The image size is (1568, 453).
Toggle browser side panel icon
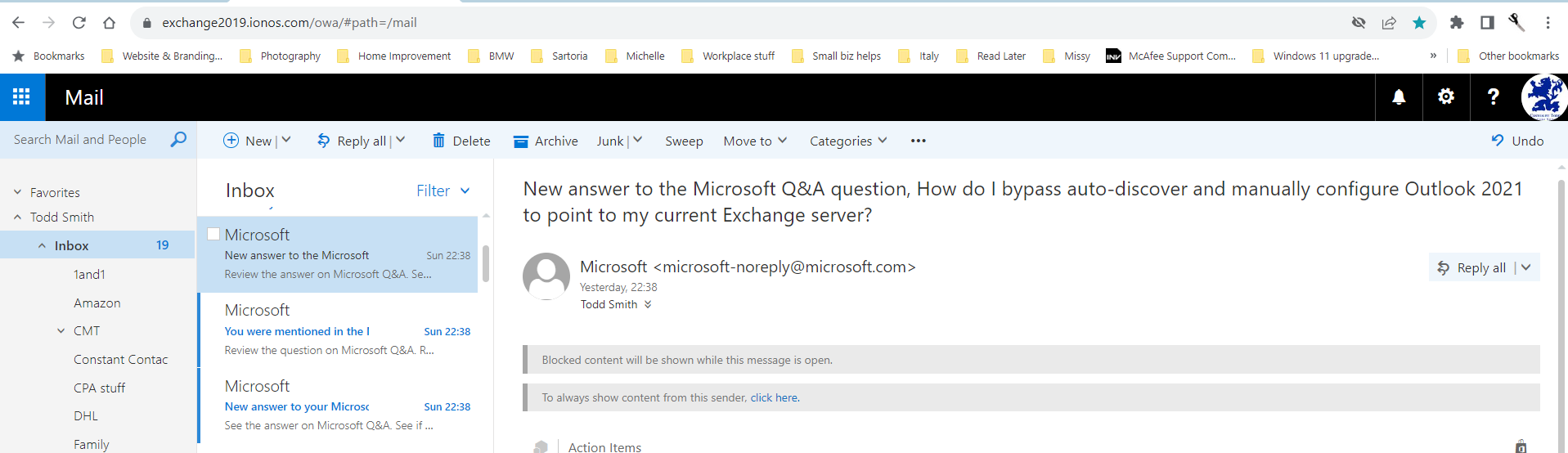click(1487, 23)
